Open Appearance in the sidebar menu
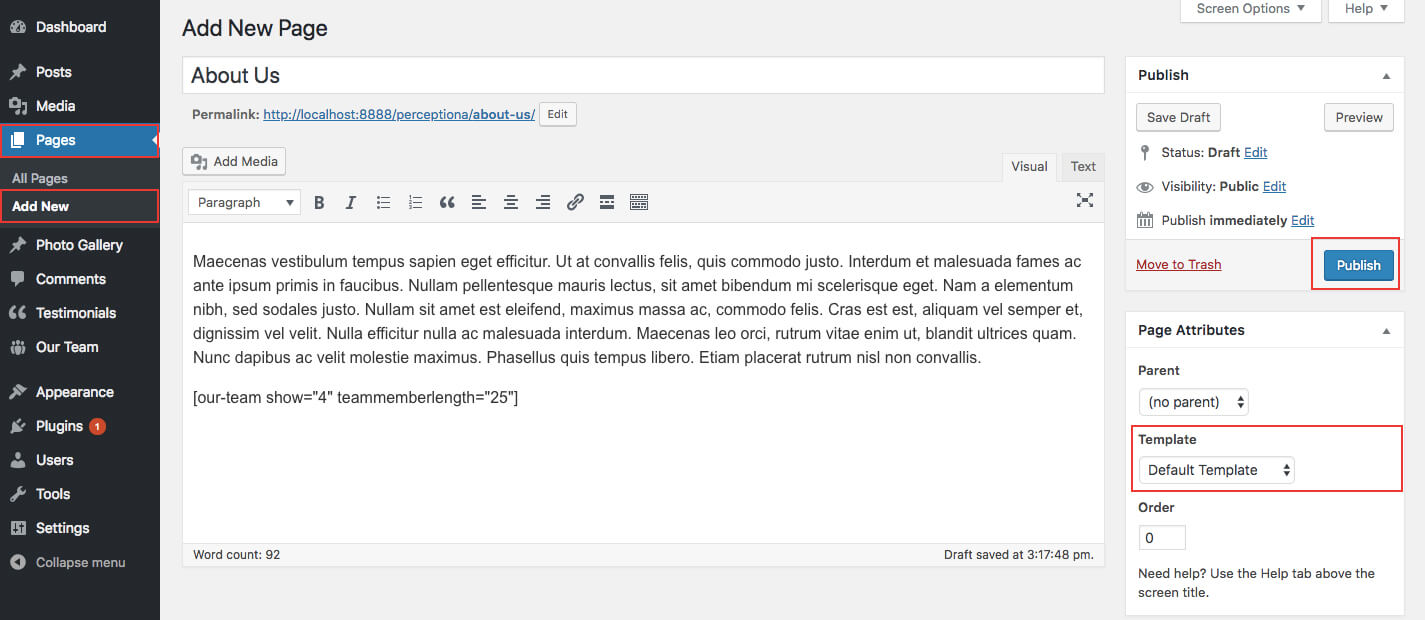Viewport: 1425px width, 620px height. click(75, 392)
